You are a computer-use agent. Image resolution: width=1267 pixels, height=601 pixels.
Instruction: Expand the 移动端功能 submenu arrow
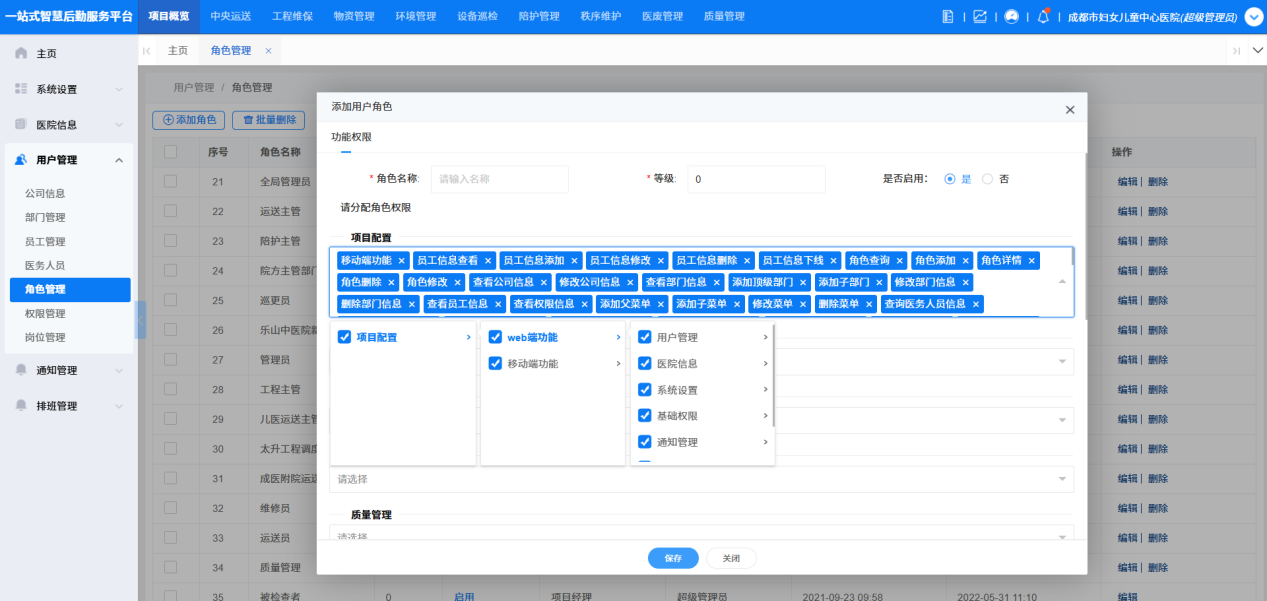coord(618,364)
